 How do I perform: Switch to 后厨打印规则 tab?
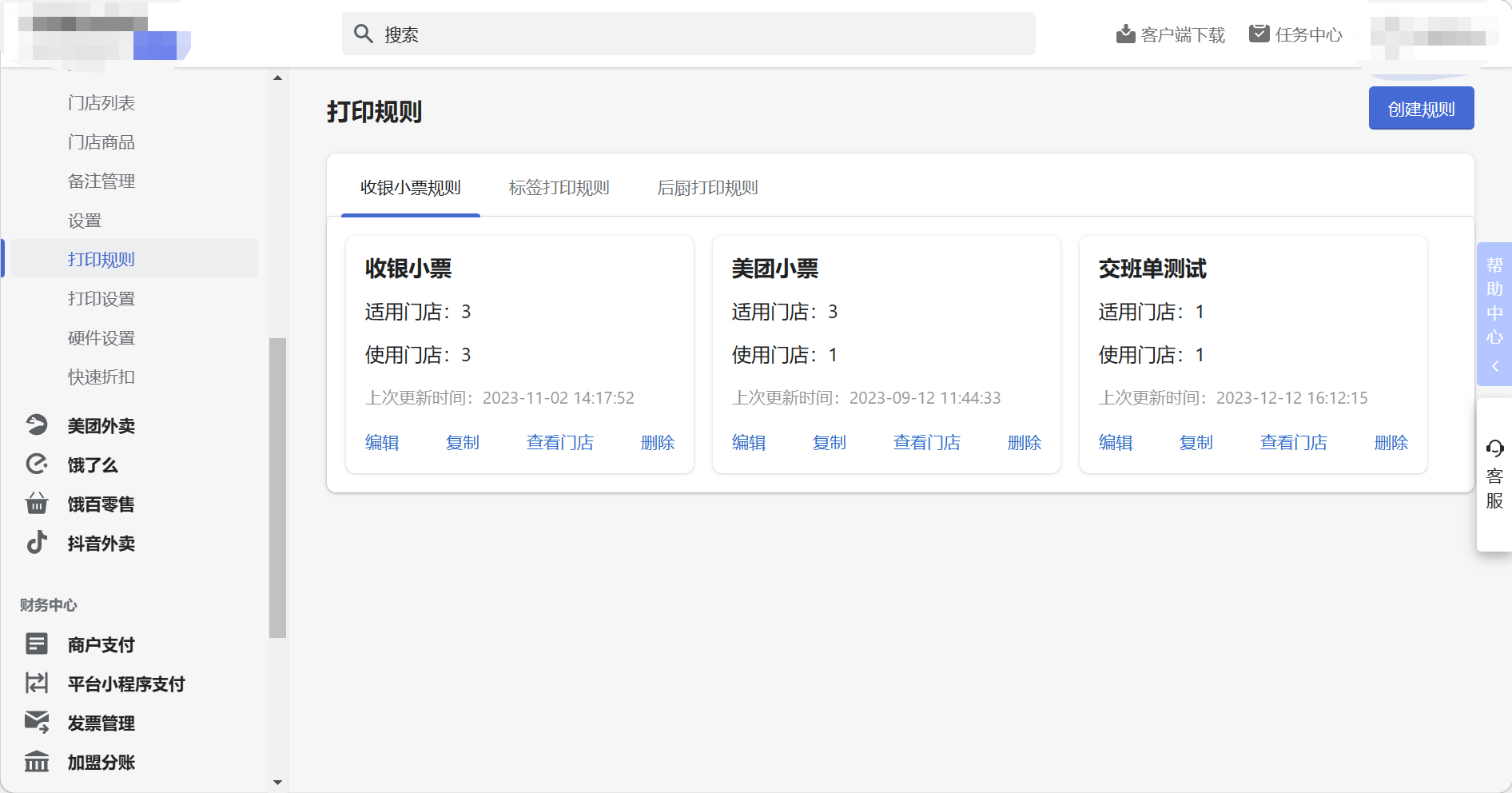click(707, 188)
